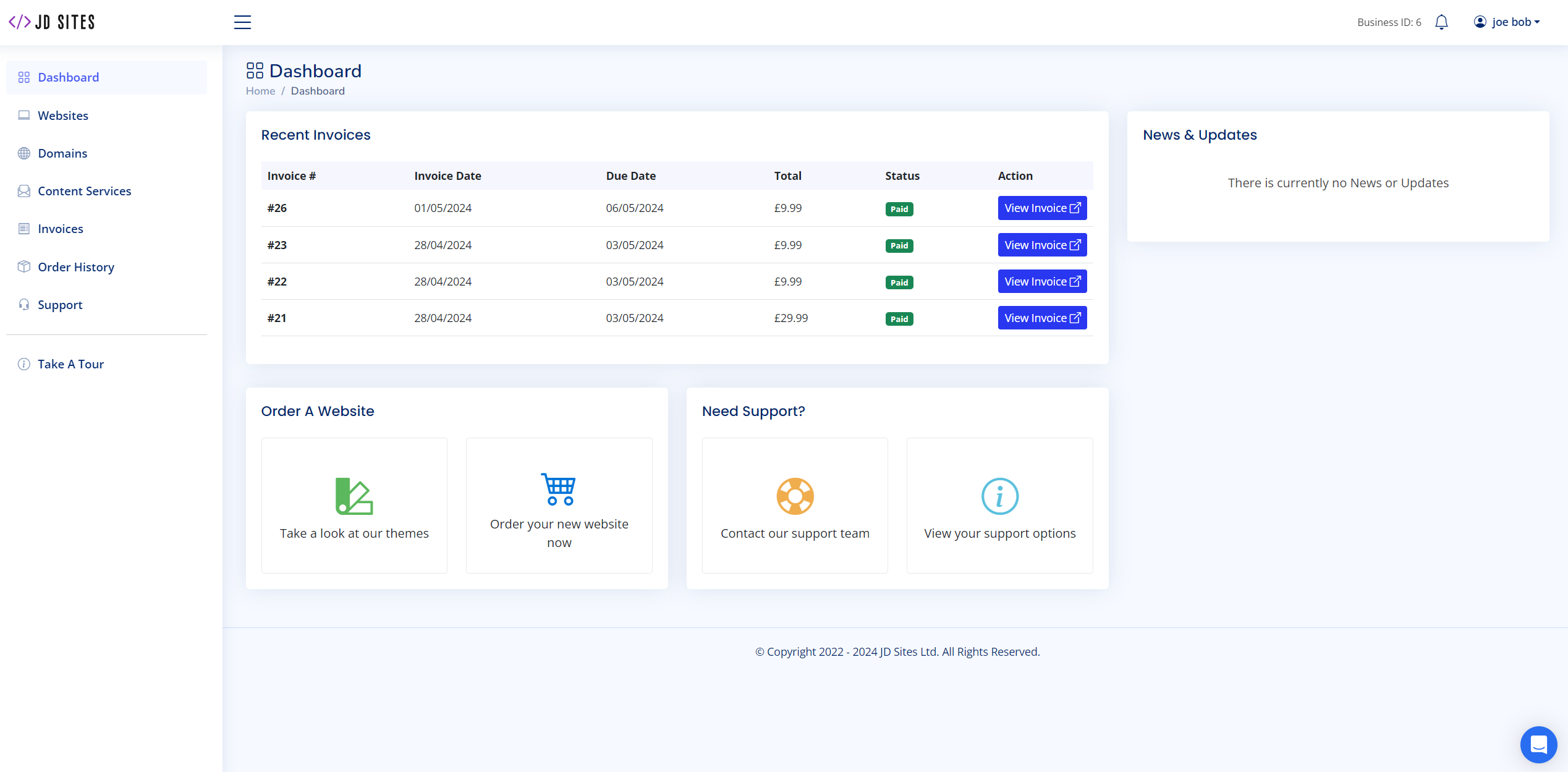Click the copyright footer text
Viewport: 1568px width, 772px height.
pos(897,651)
